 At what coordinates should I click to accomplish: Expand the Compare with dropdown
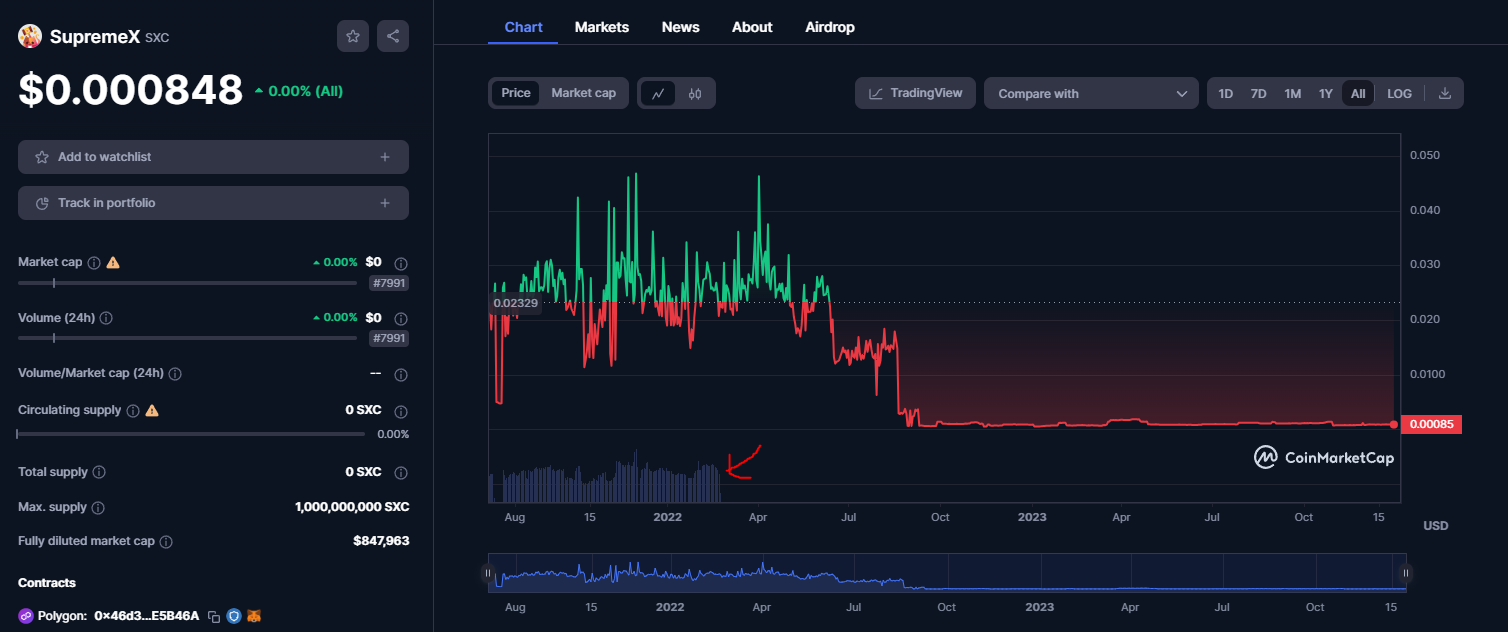click(x=1091, y=93)
